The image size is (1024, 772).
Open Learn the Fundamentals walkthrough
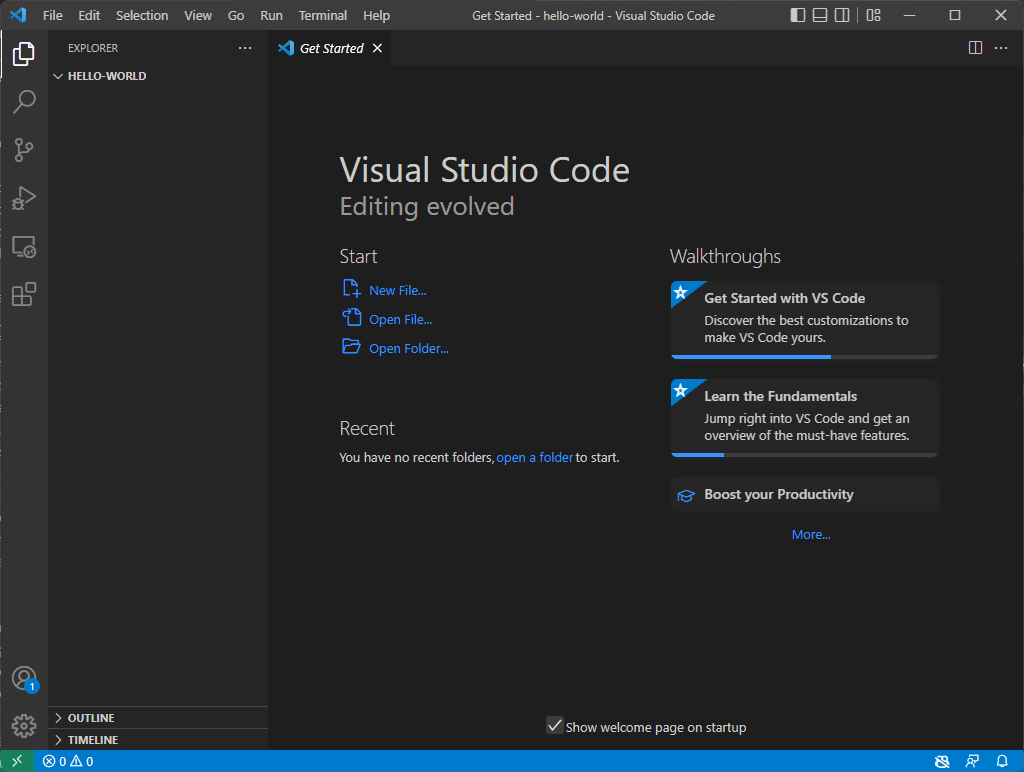point(805,417)
